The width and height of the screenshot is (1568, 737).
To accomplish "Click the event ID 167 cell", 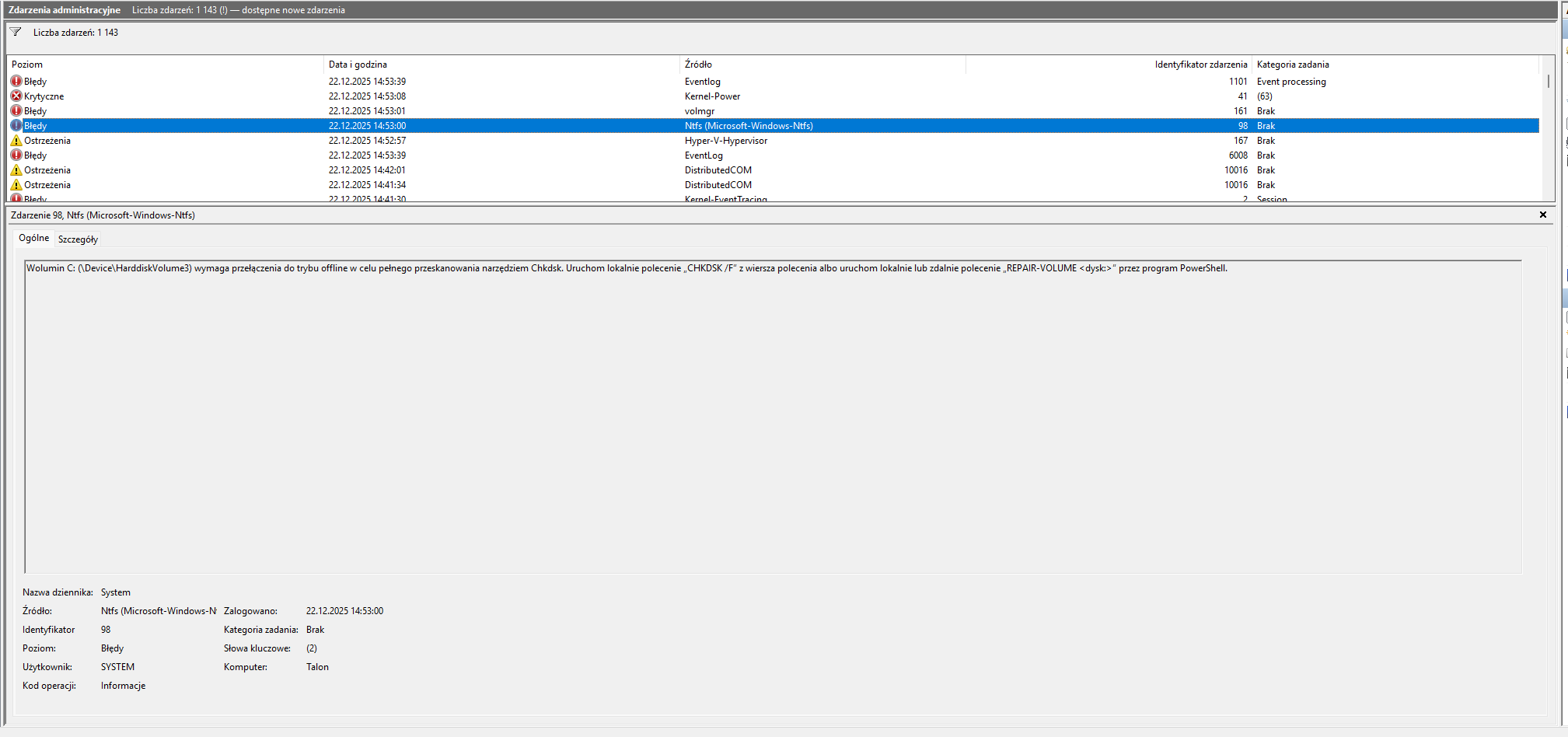I will tap(1241, 141).
